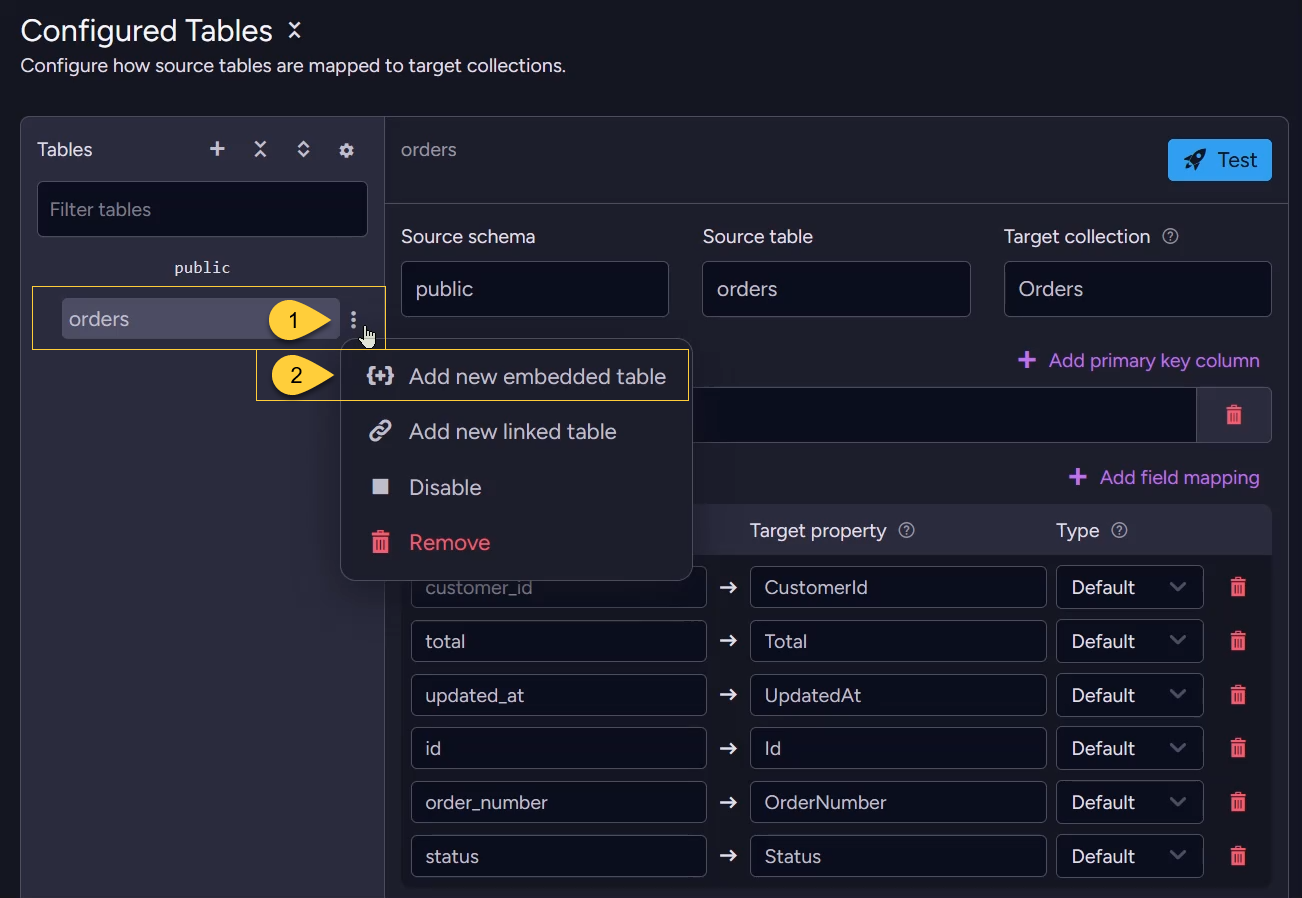
Task: Open Type dropdown for Total row
Action: click(1129, 641)
